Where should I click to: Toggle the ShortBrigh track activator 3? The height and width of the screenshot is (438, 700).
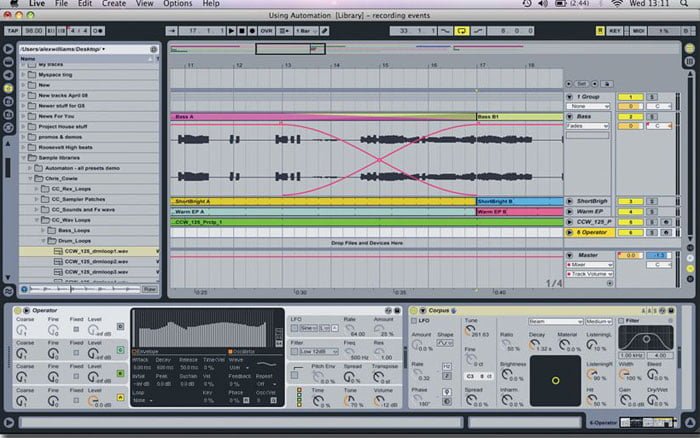coord(630,201)
